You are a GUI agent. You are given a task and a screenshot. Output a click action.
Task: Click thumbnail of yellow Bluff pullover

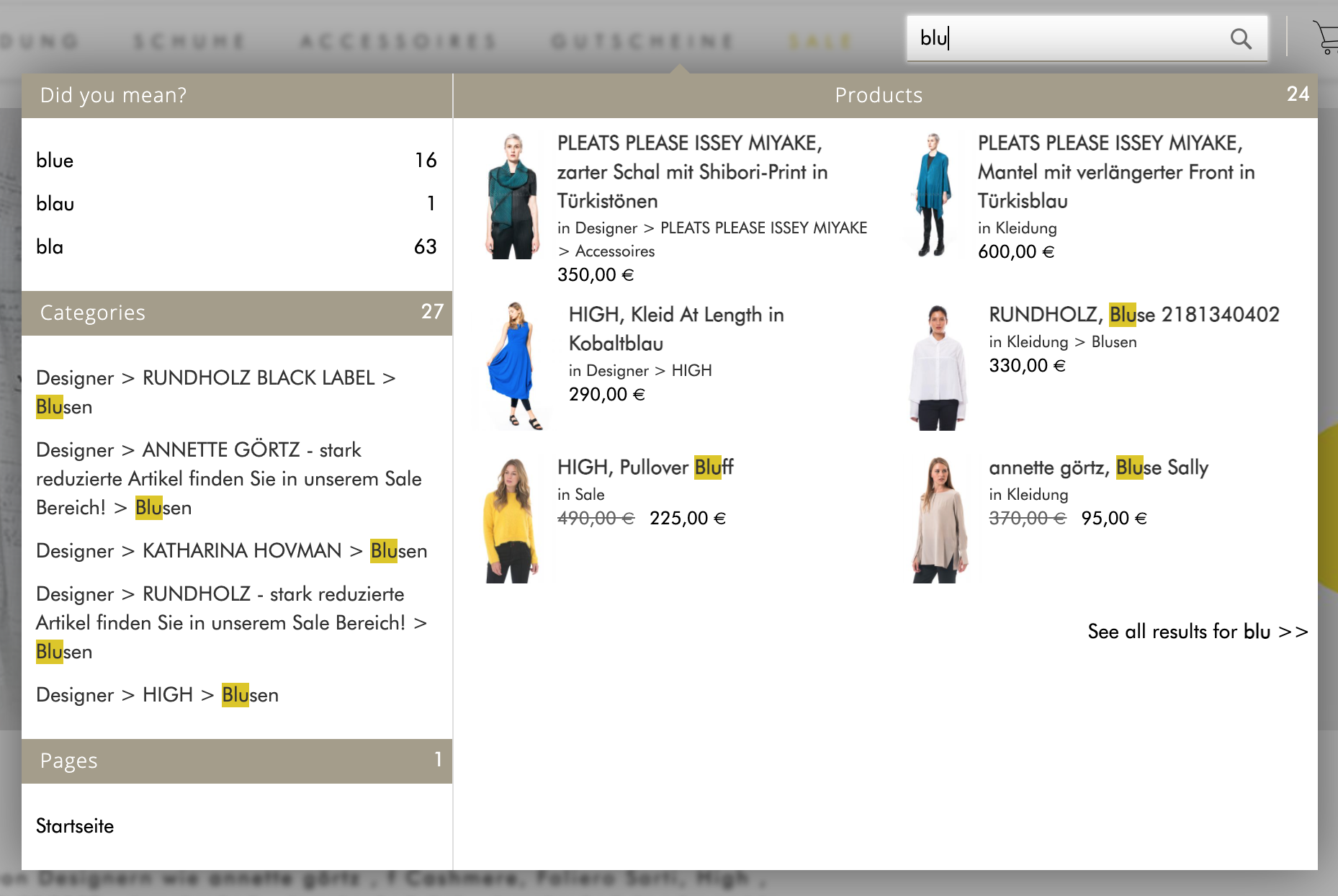pyautogui.click(x=511, y=520)
